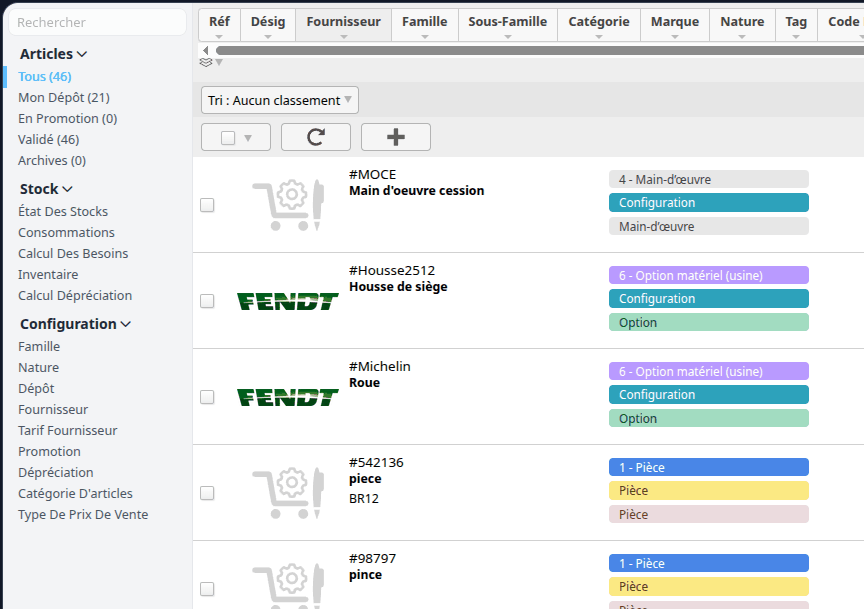Viewport: 864px width, 609px height.
Task: Open Dépôt configuration
Action: 36,389
